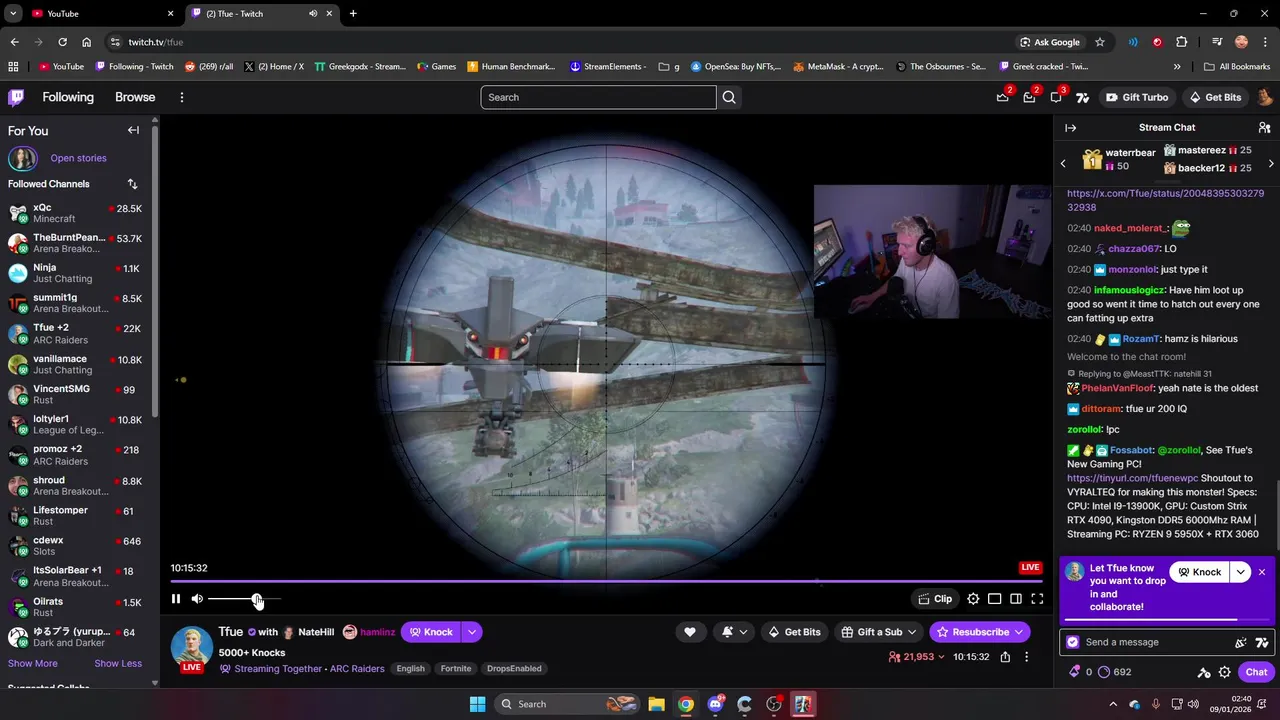Click the Tfue channel avatar
This screenshot has width=1280, height=720.
(x=191, y=647)
